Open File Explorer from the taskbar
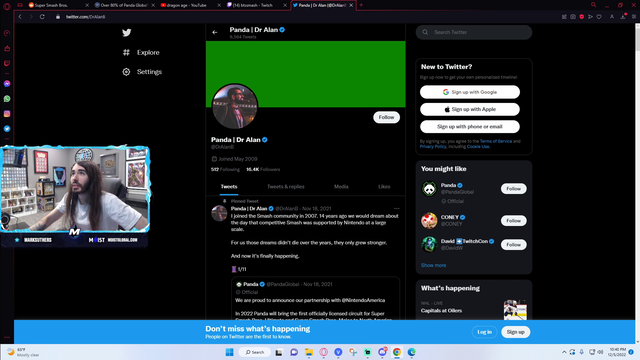The image size is (640, 360). click(309, 352)
